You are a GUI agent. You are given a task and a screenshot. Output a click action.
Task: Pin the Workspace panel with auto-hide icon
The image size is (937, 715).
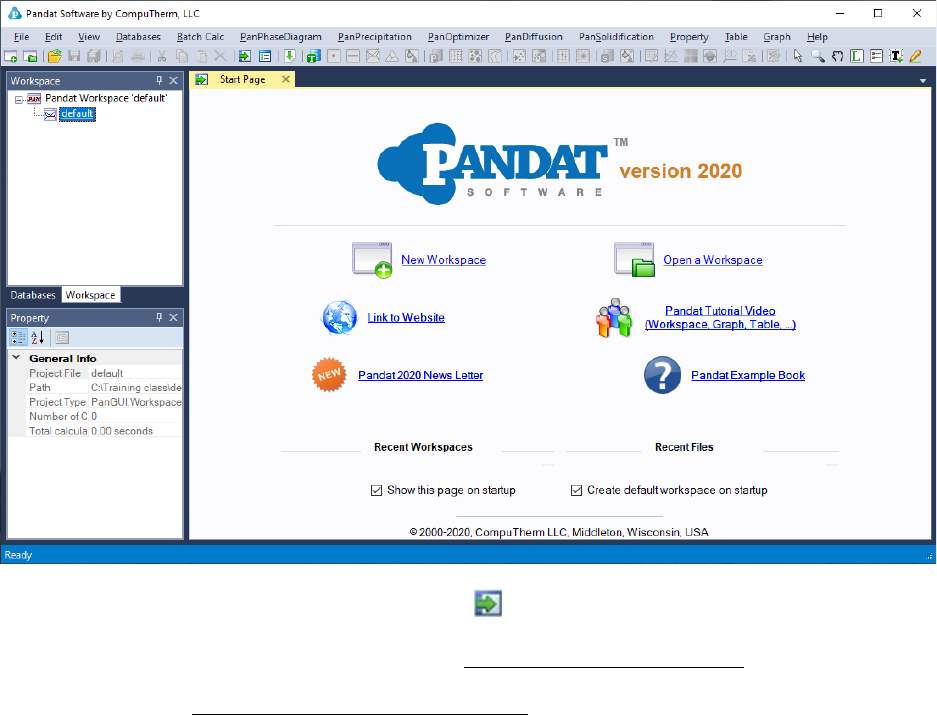[x=159, y=80]
